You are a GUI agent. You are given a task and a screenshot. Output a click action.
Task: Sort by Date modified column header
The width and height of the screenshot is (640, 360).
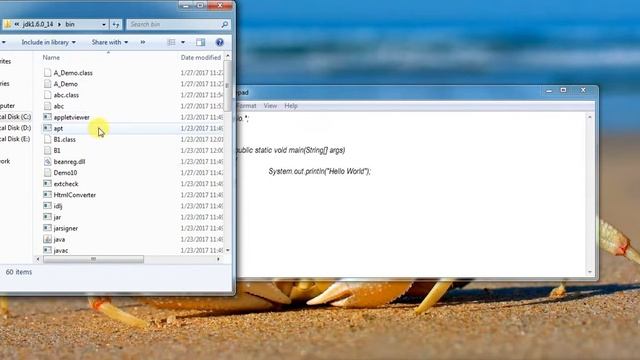[200, 58]
